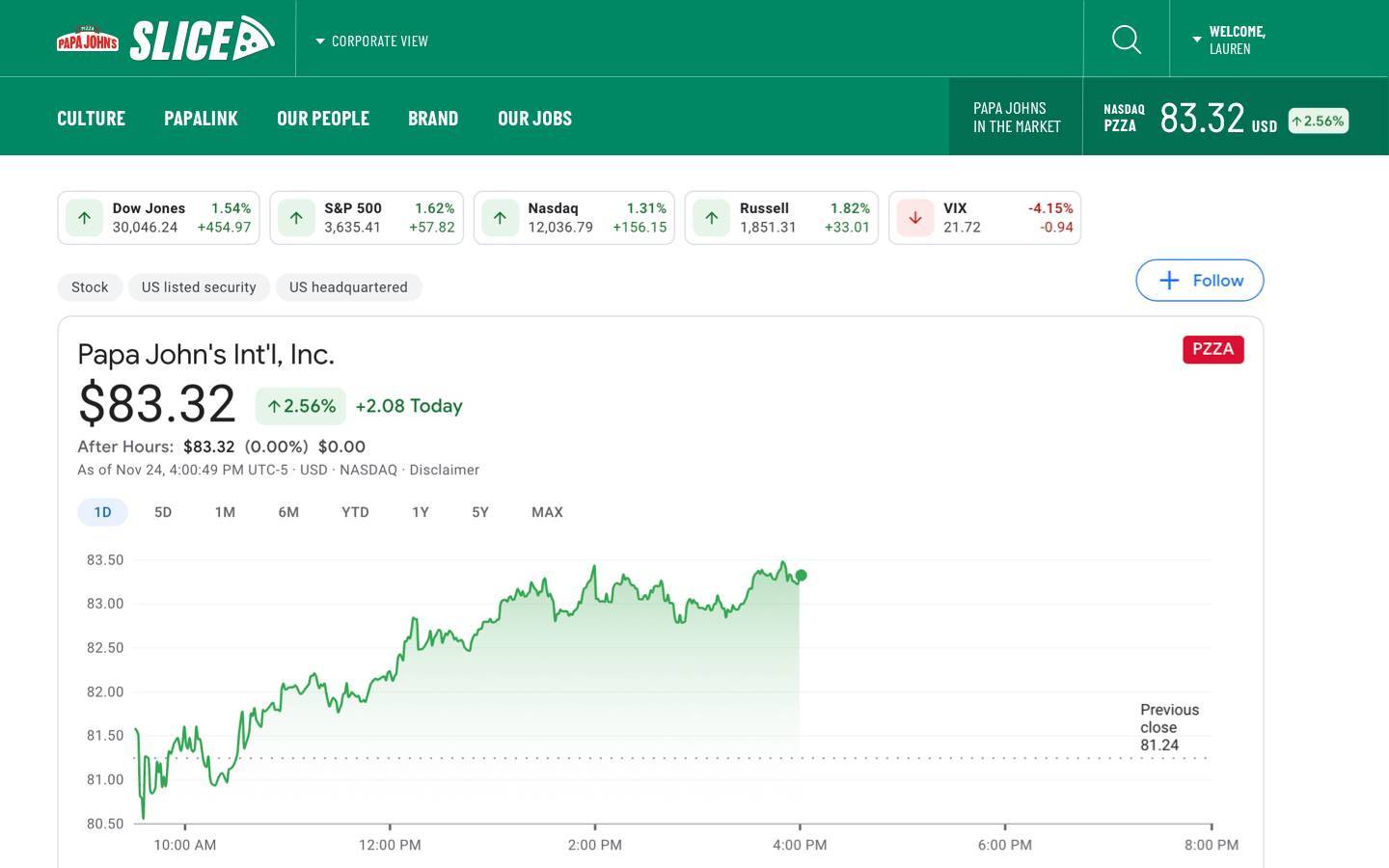The height and width of the screenshot is (868, 1389).
Task: Click the green 2.56% badge beside price
Action: click(301, 406)
